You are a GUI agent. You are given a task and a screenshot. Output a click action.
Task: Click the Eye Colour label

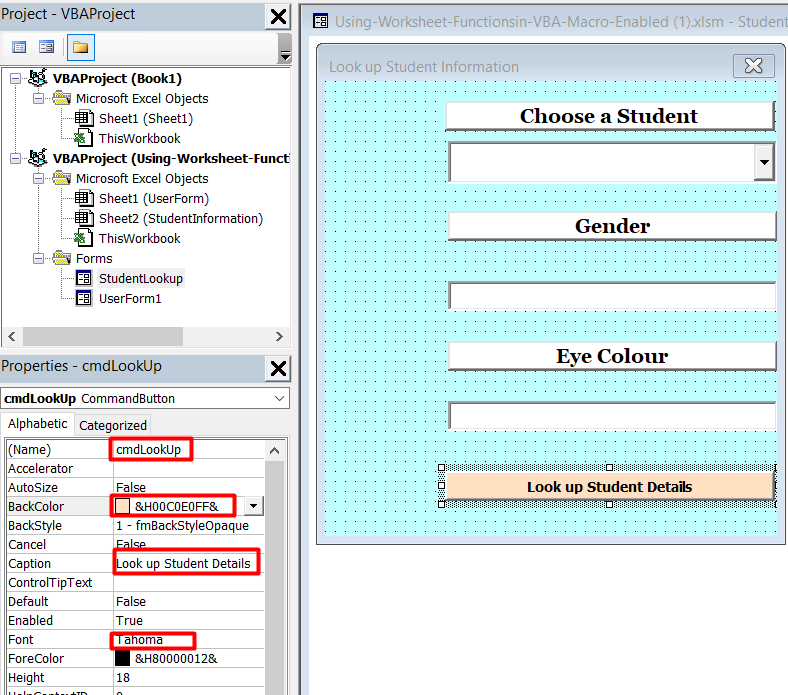(612, 356)
